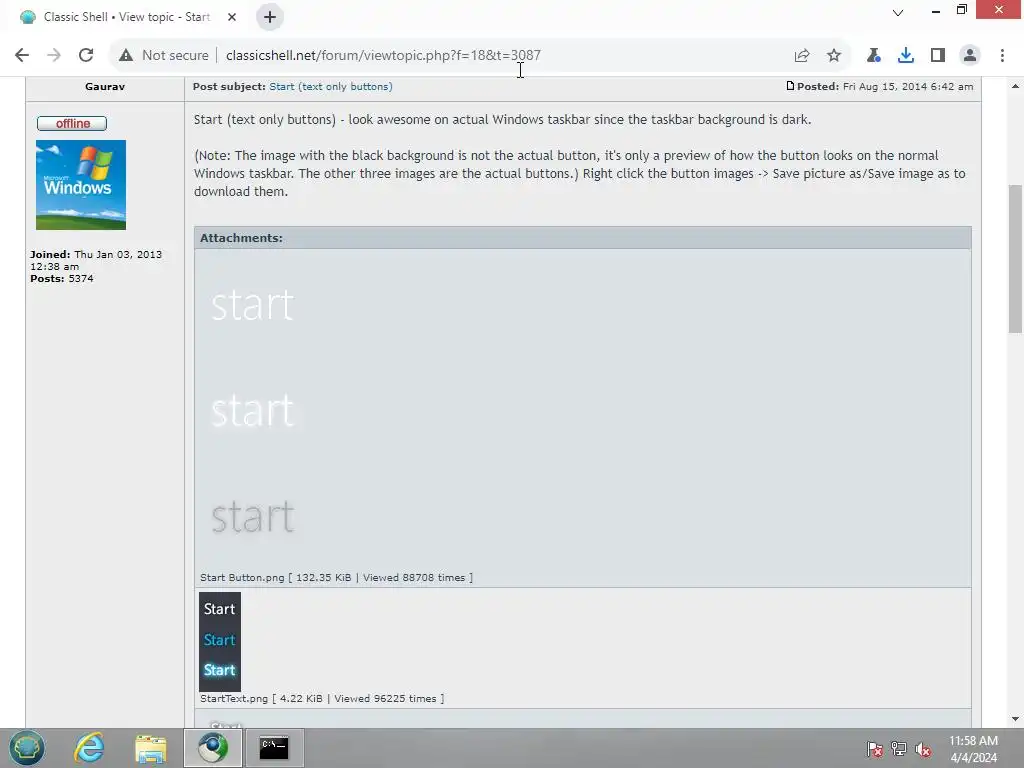Click Start Button.png file caption
The height and width of the screenshot is (768, 1024).
pyautogui.click(x=336, y=577)
